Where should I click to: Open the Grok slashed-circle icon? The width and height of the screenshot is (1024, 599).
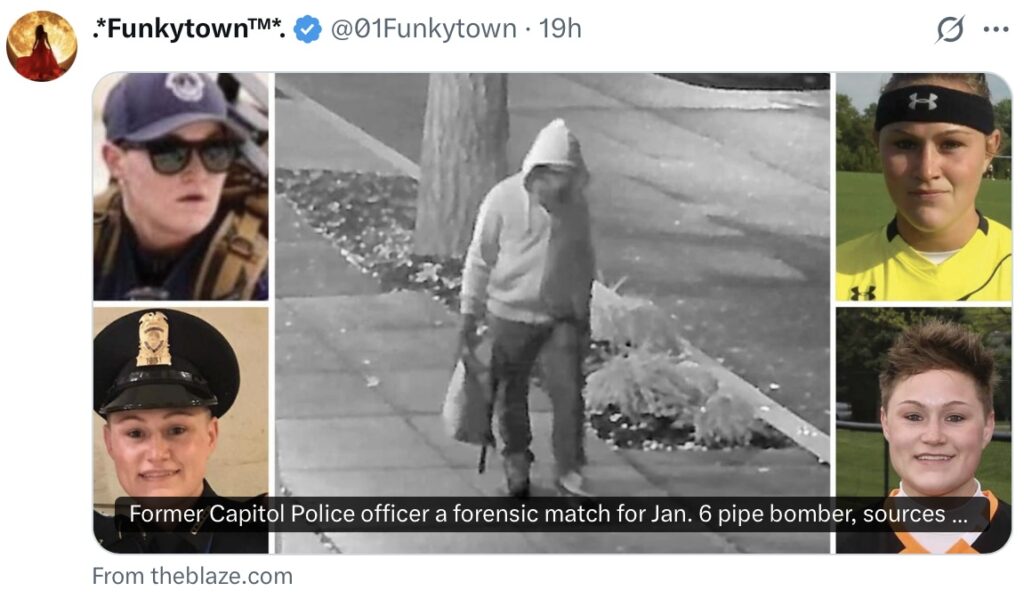tap(950, 29)
